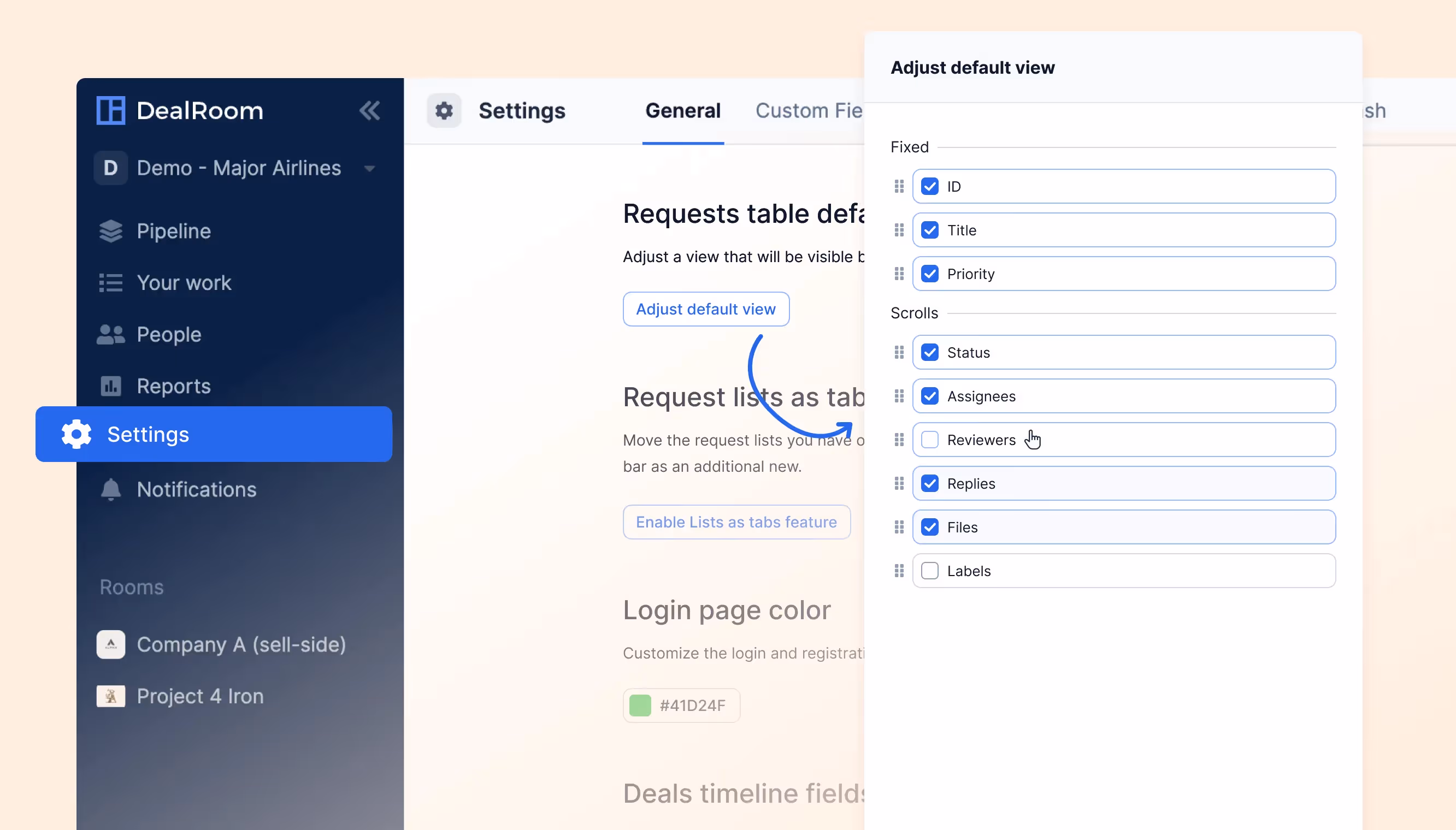The image size is (1456, 830).
Task: Select the Project 4 Iron room icon
Action: 111,696
